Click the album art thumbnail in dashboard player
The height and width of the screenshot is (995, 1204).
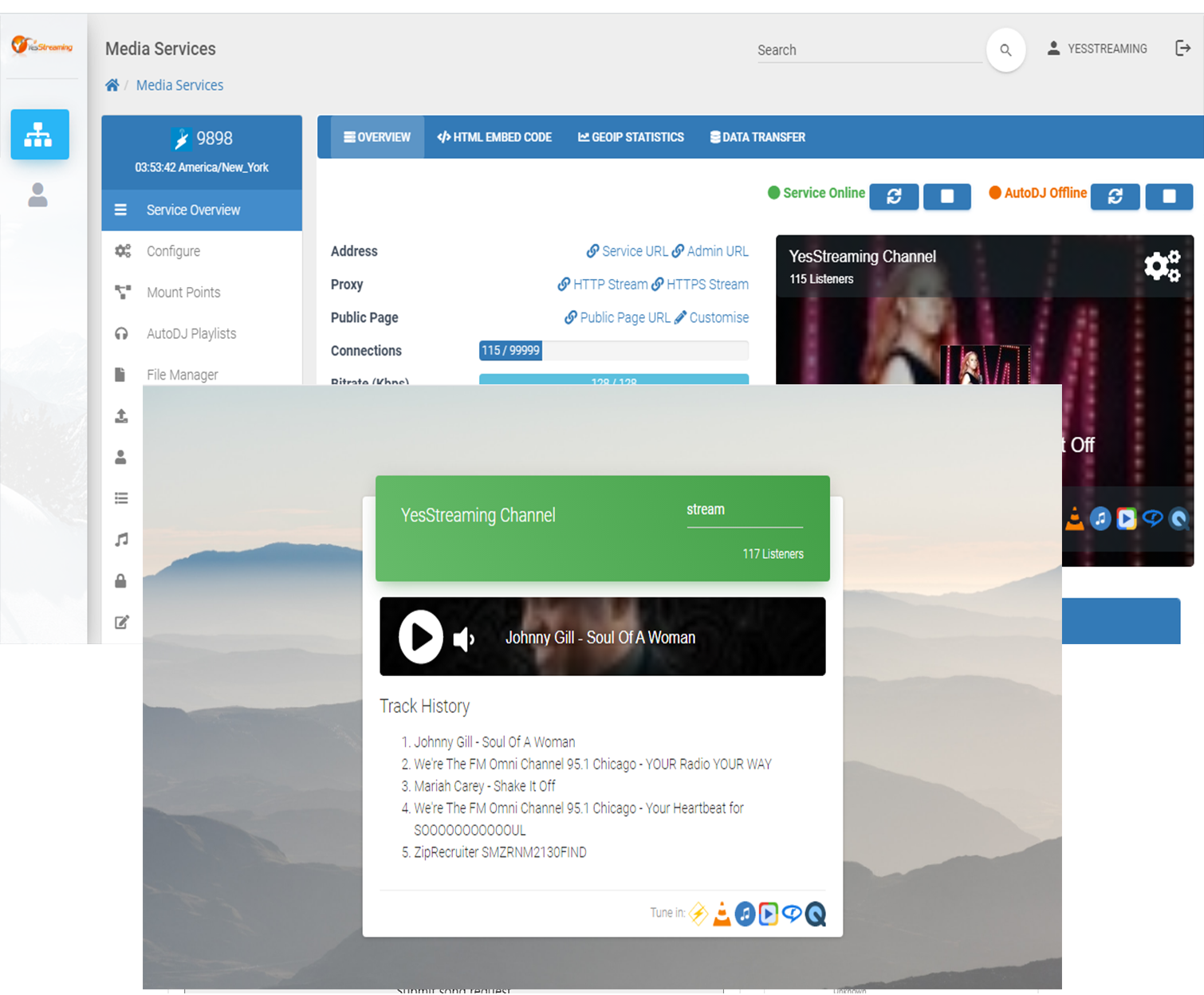[986, 365]
